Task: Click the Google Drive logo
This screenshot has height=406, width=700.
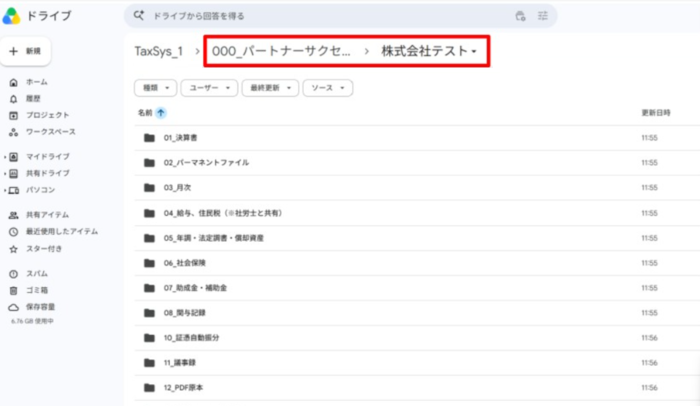Action: click(x=11, y=16)
